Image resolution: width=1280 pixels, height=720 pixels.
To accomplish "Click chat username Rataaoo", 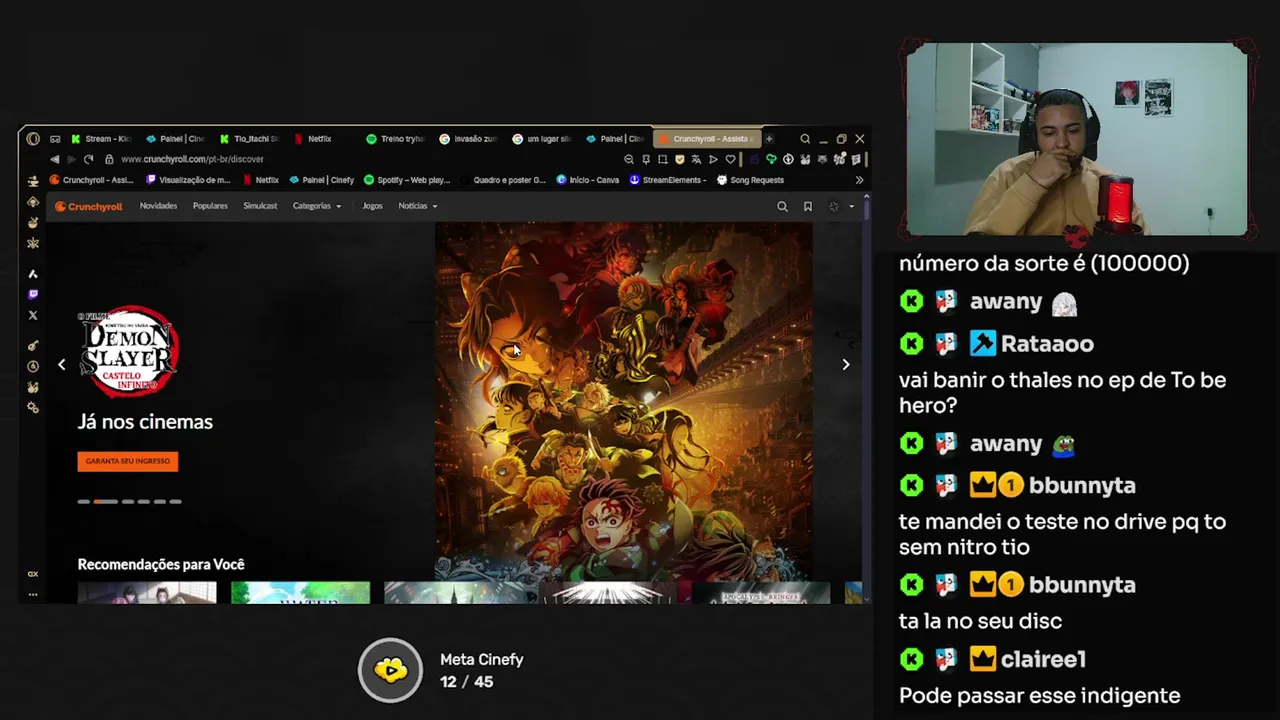I will tap(1047, 344).
